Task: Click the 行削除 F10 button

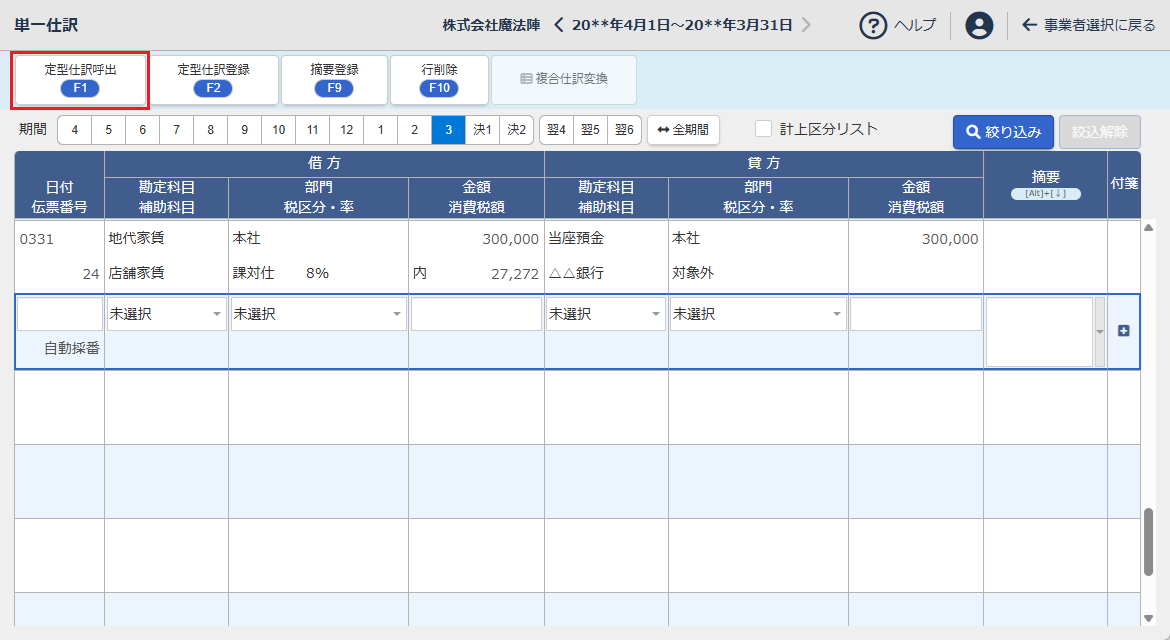Action: tap(439, 80)
